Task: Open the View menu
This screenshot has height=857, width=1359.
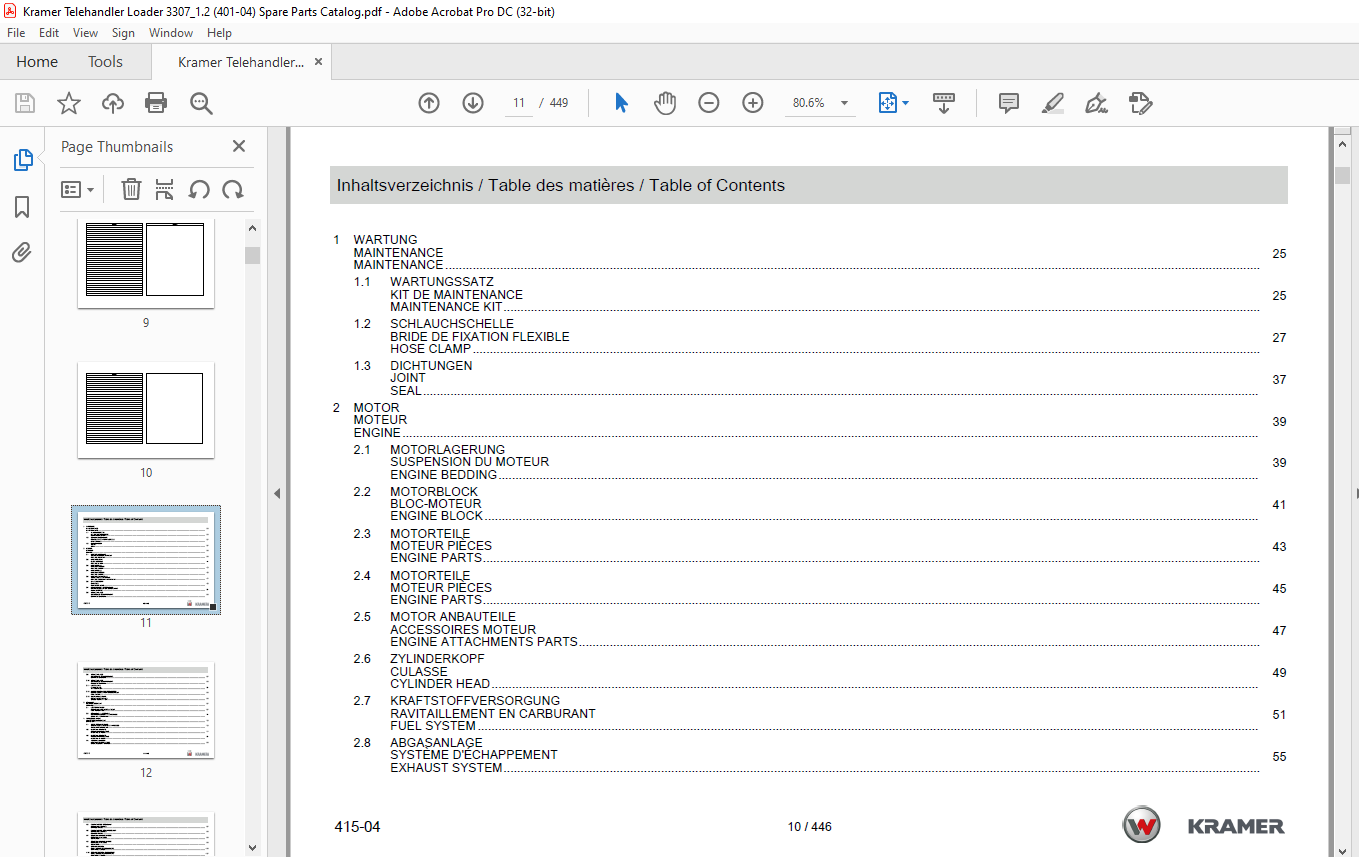Action: point(86,33)
